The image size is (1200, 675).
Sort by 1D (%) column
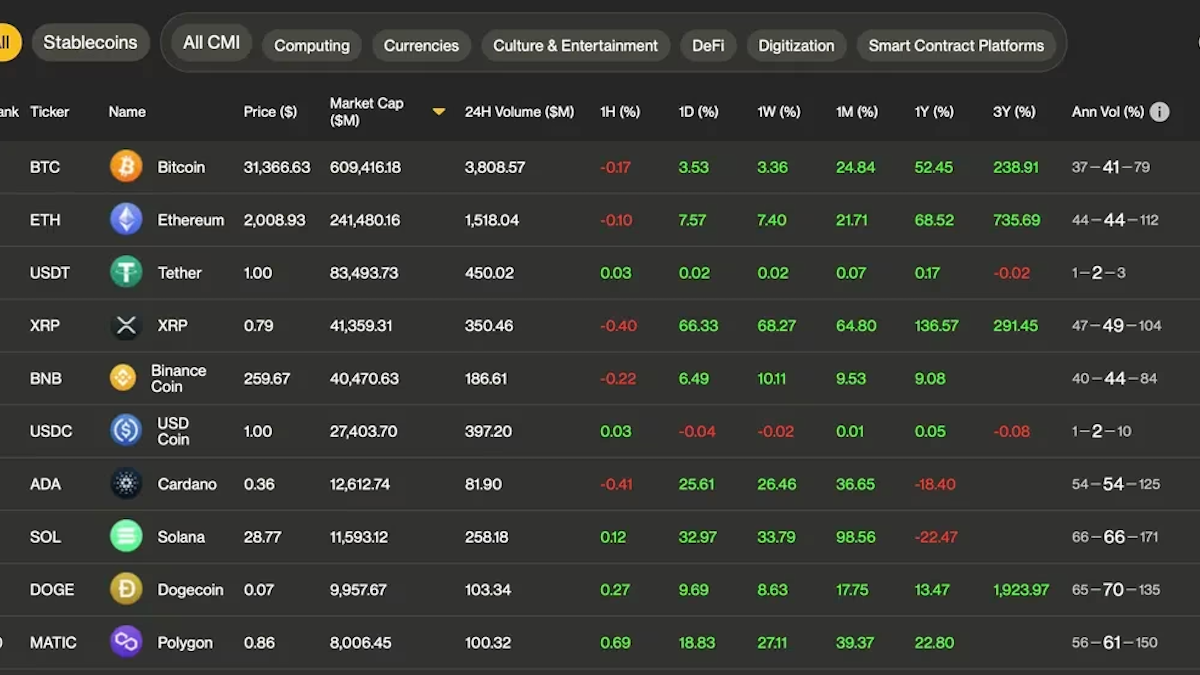click(x=698, y=112)
